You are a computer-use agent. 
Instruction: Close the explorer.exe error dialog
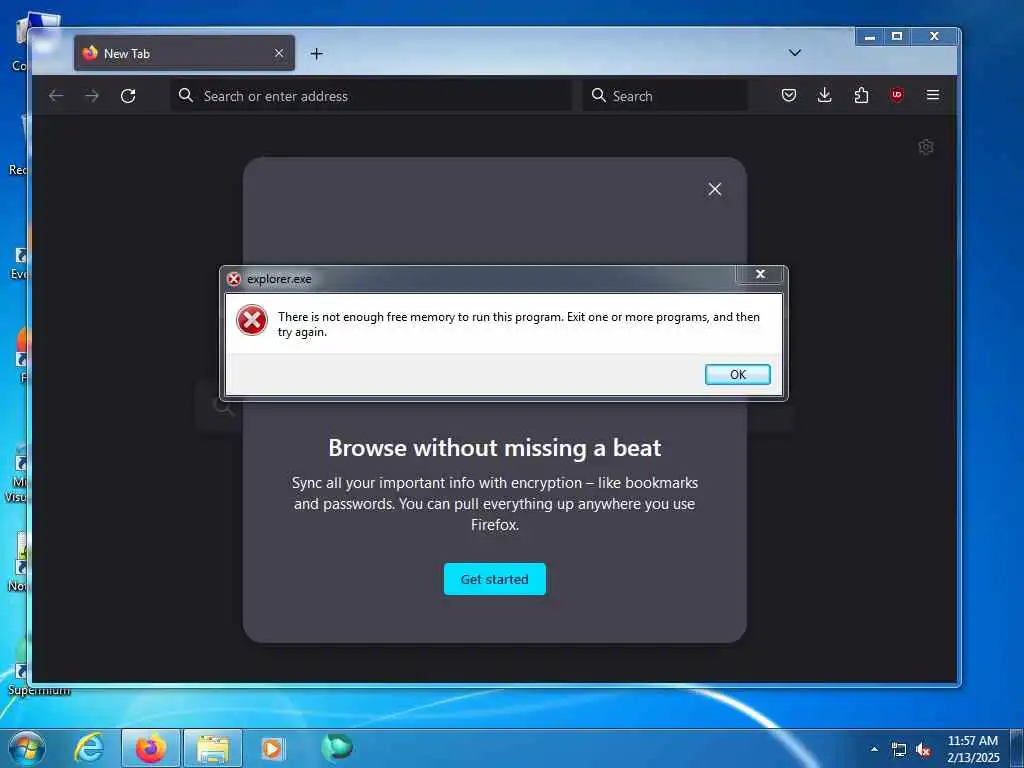[760, 274]
